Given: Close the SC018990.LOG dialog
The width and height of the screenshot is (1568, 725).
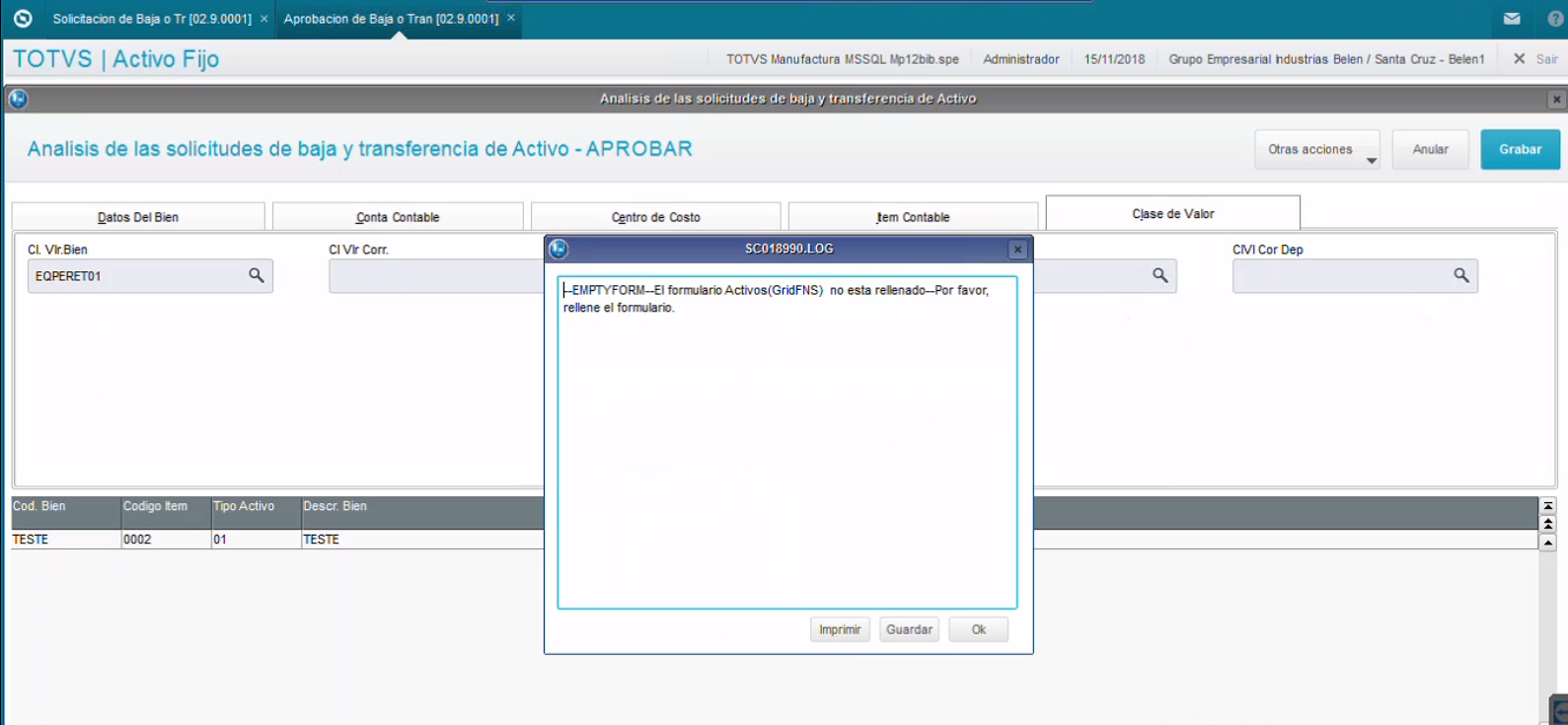Looking at the screenshot, I should click(1017, 250).
